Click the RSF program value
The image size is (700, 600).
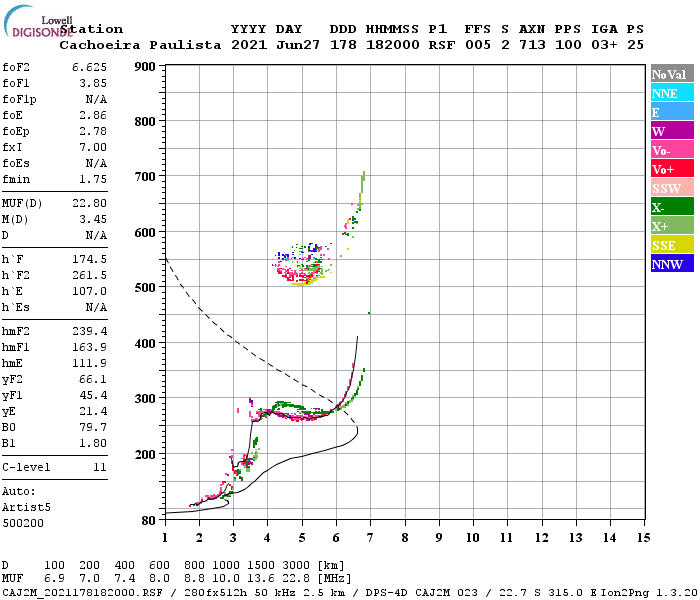point(442,45)
